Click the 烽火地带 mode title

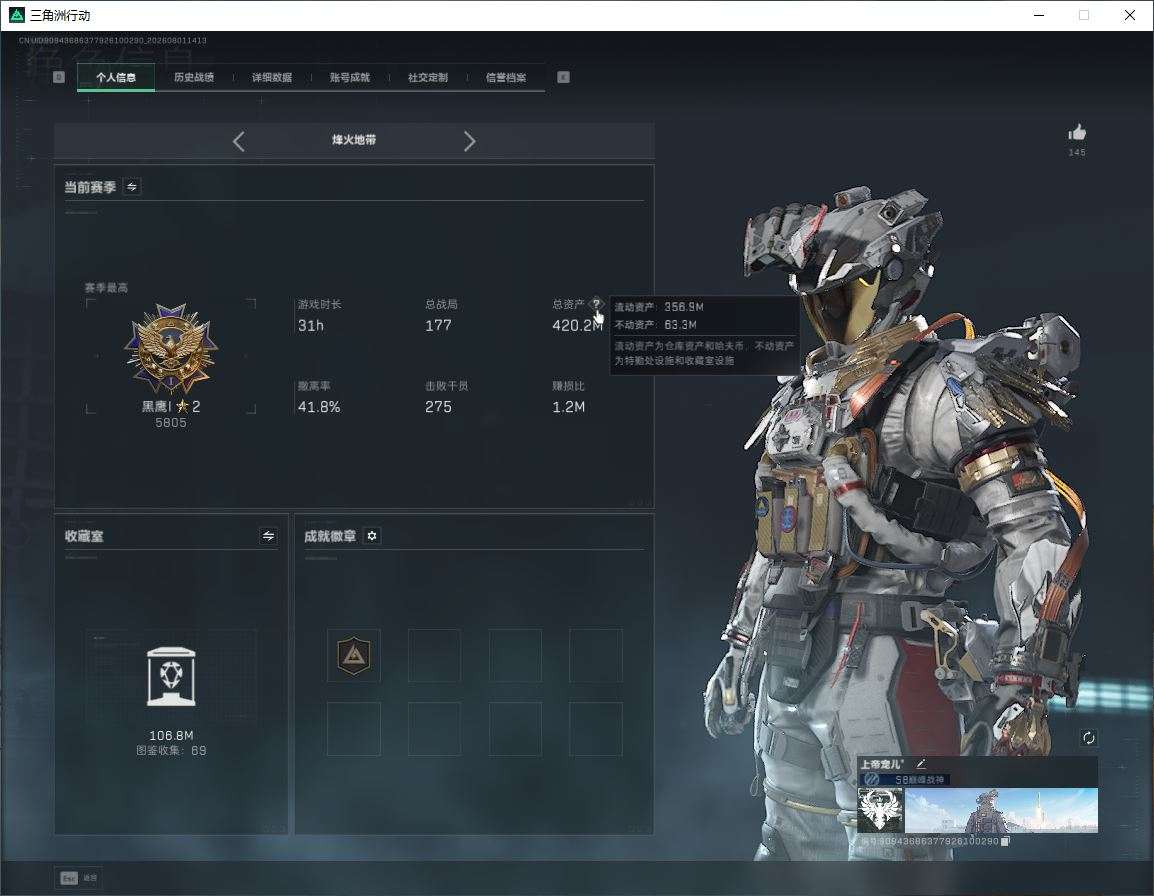click(354, 140)
